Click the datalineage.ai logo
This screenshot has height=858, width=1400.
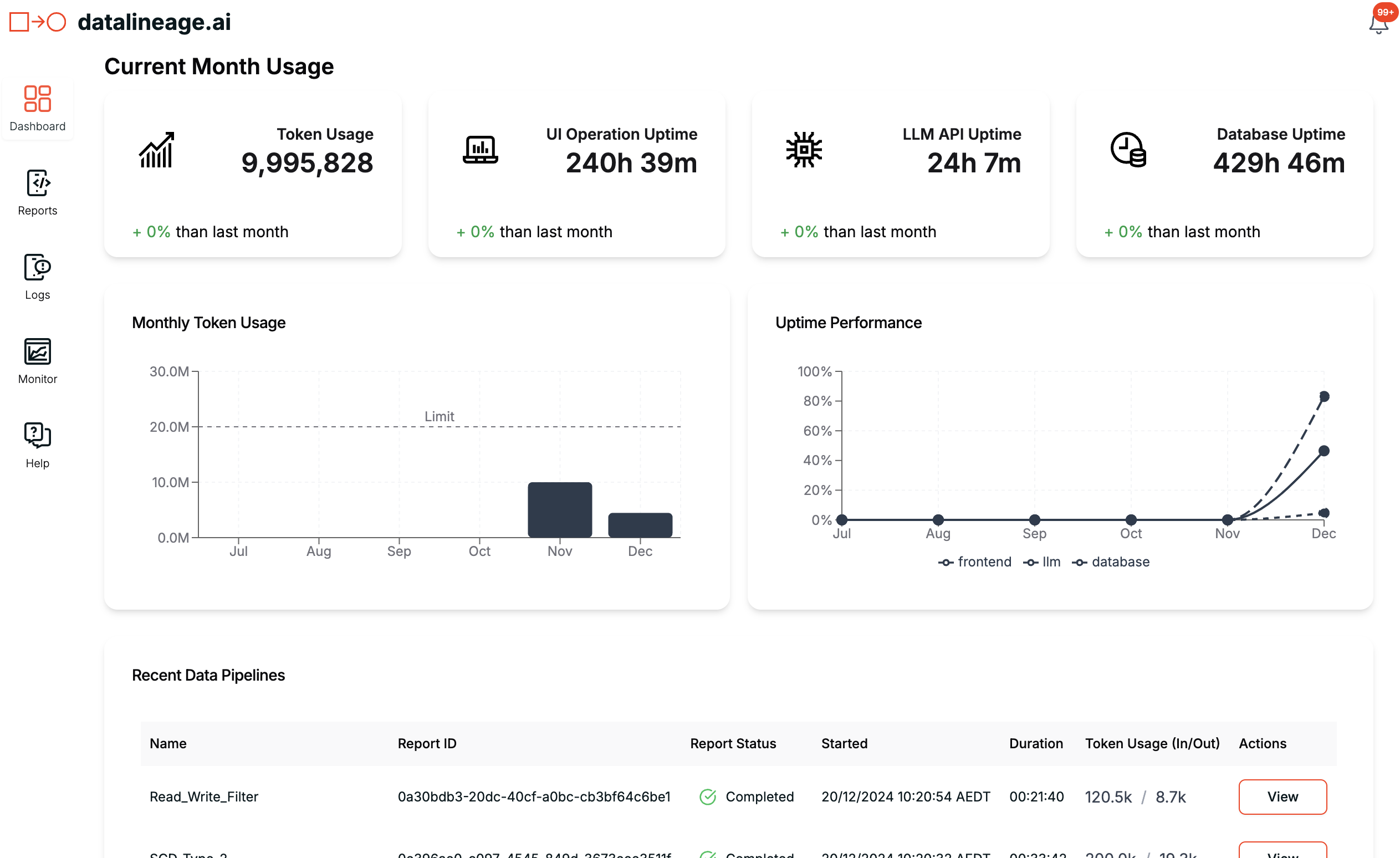(119, 22)
